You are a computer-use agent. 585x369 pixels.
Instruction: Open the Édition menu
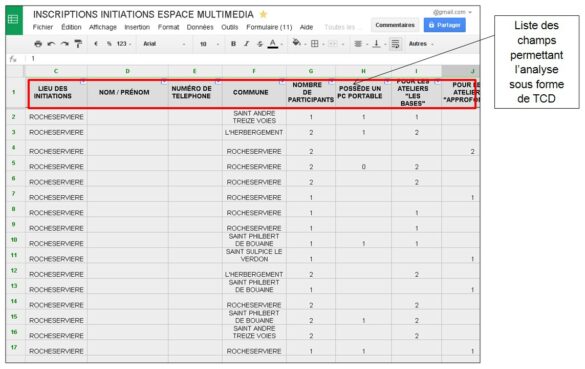click(x=71, y=27)
